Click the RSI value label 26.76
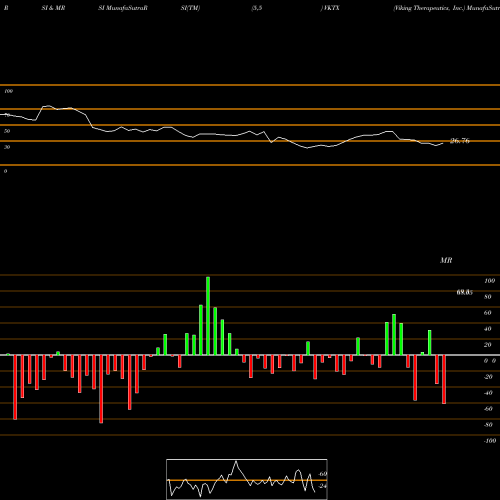Image resolution: width=500 pixels, height=500 pixels. 460,141
